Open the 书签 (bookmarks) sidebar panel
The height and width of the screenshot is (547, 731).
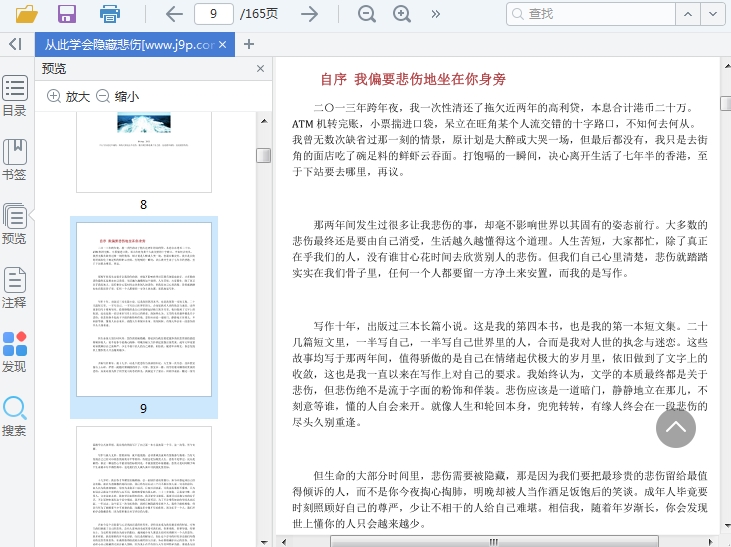15,160
